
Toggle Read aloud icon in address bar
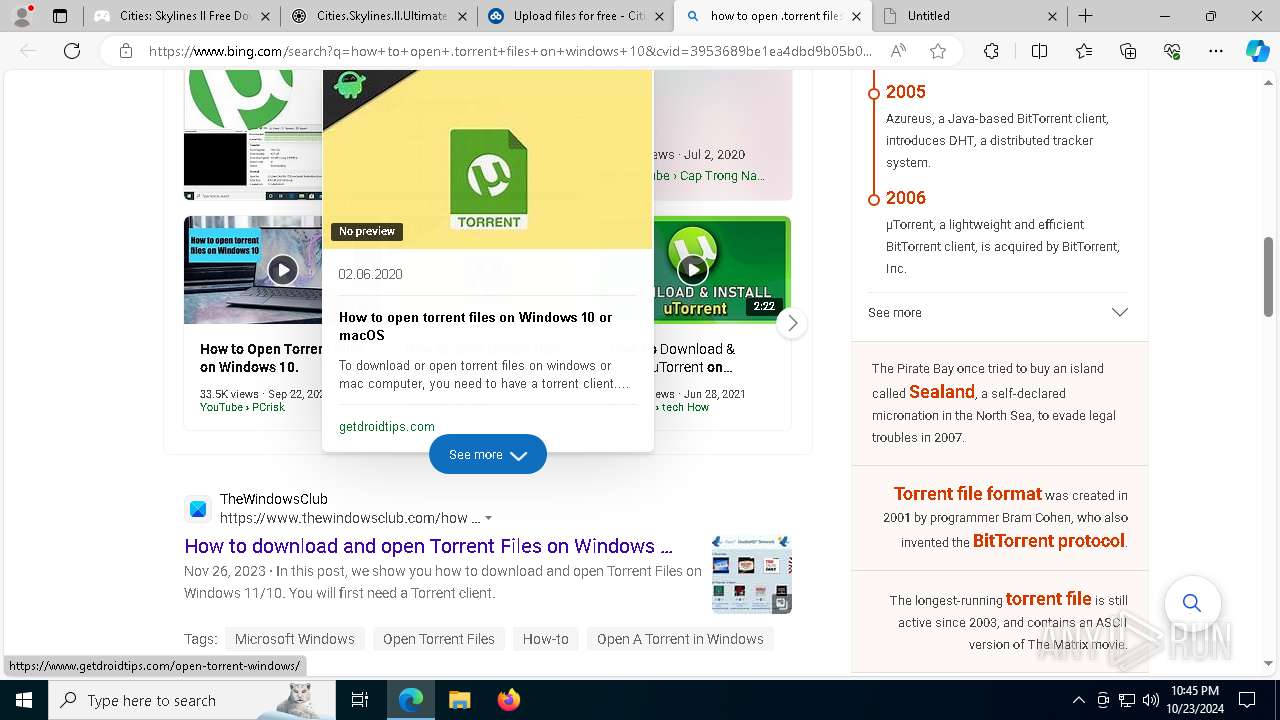click(x=898, y=51)
